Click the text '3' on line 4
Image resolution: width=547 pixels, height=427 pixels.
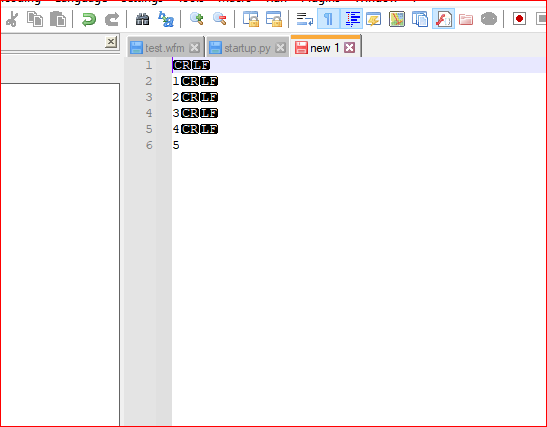tap(176, 113)
